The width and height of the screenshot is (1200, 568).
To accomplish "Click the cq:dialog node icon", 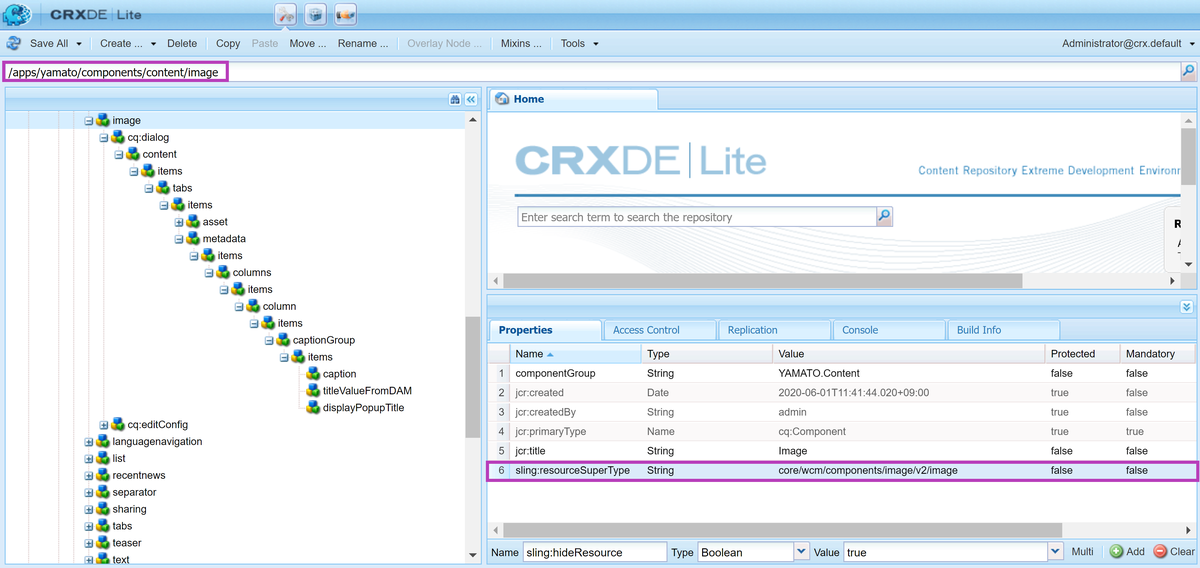I will (x=118, y=137).
